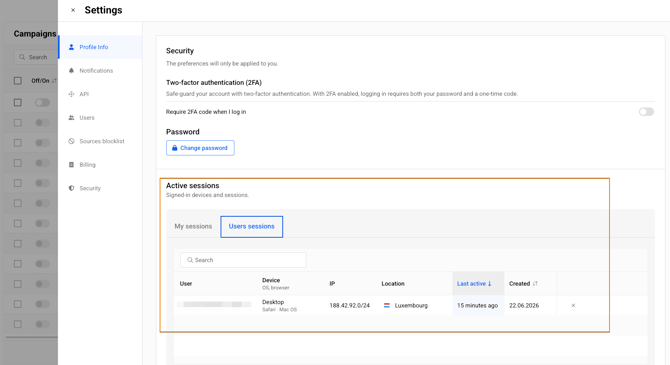Click the 15 minutes ago cell

click(x=478, y=306)
